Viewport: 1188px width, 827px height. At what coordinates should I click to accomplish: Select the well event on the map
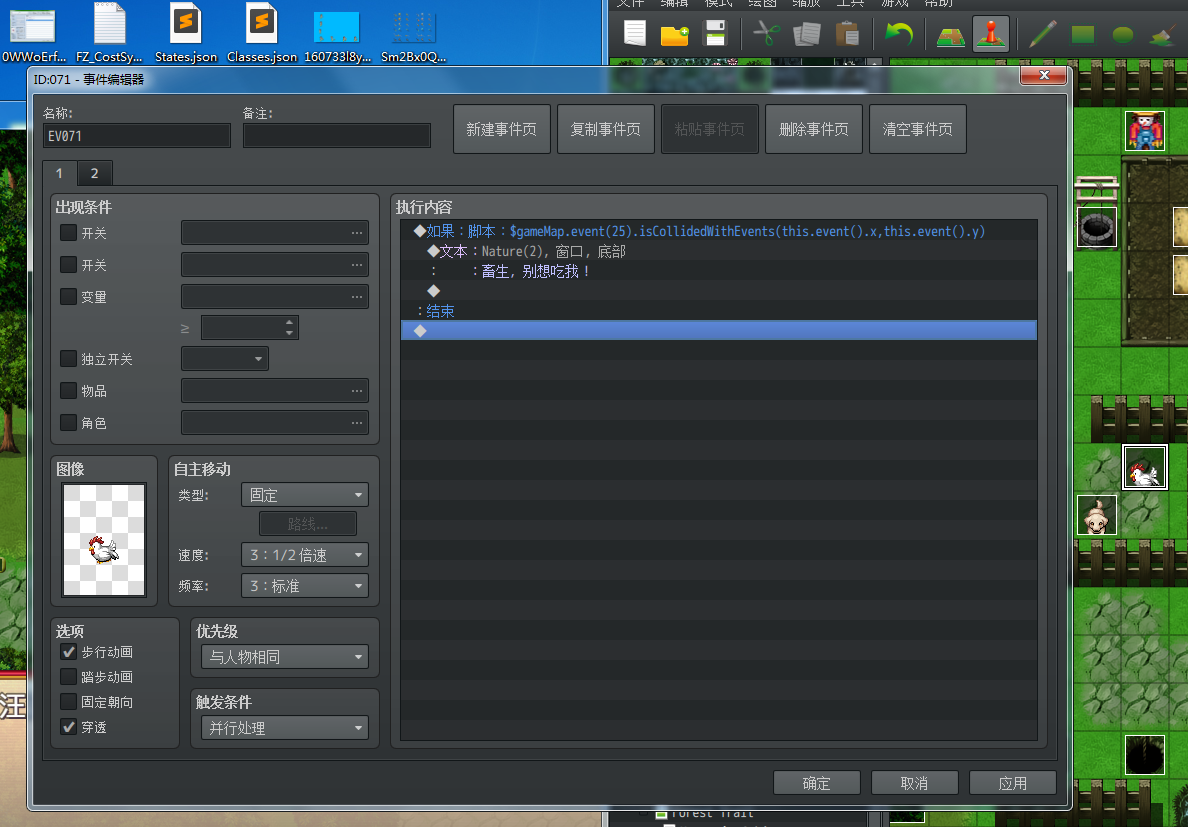pyautogui.click(x=1096, y=227)
